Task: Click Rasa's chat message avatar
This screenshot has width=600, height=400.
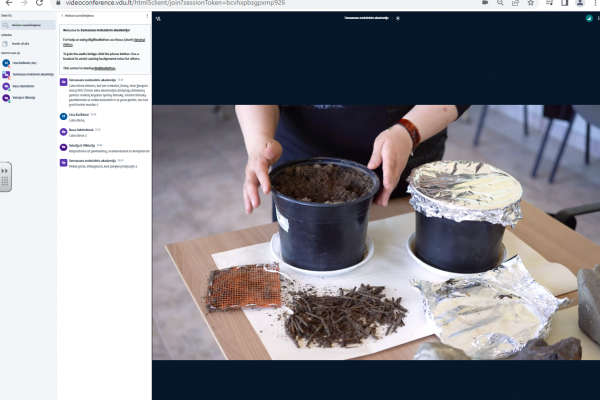Action: pos(64,132)
